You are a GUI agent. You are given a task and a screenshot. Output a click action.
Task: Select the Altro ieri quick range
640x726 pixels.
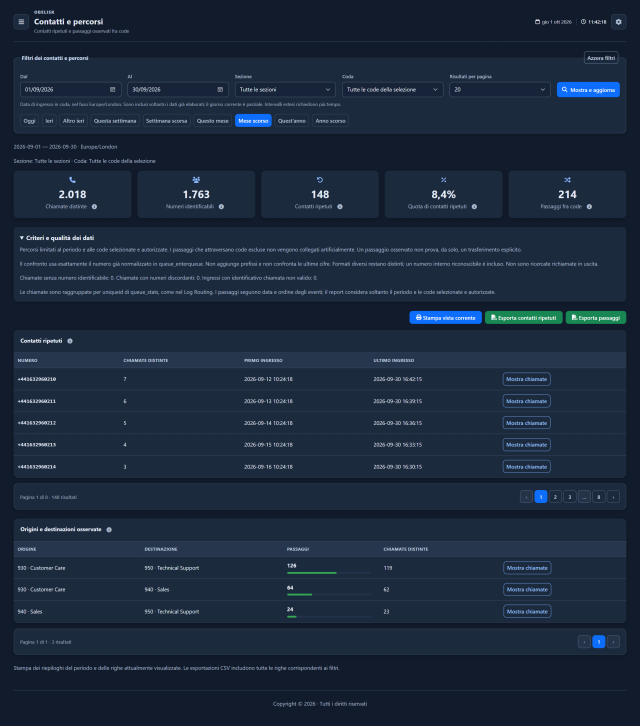click(x=73, y=121)
